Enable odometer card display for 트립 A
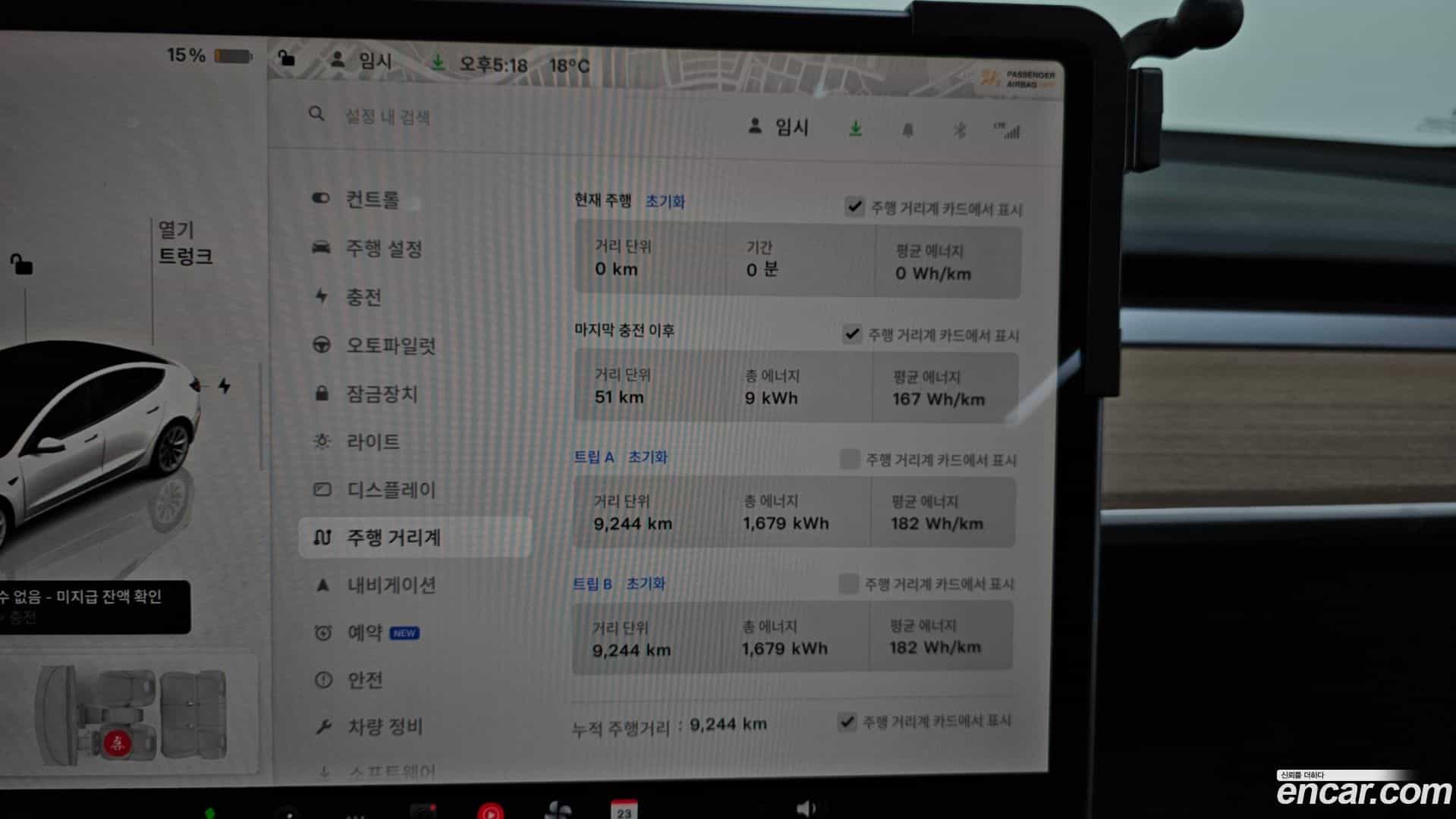The height and width of the screenshot is (819, 1456). pyautogui.click(x=850, y=459)
